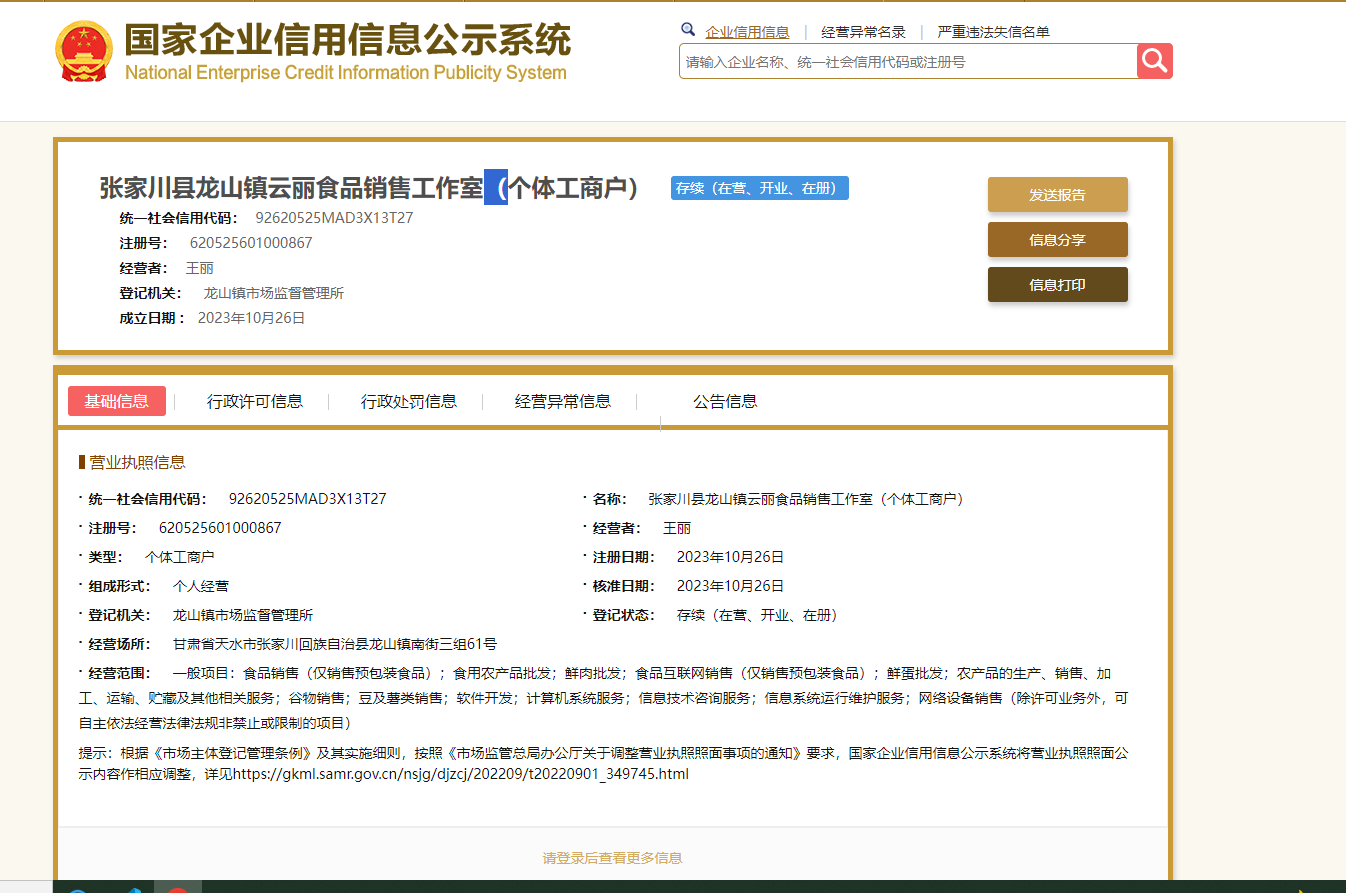Click the header establishment date 2023年10月26日

click(x=251, y=318)
